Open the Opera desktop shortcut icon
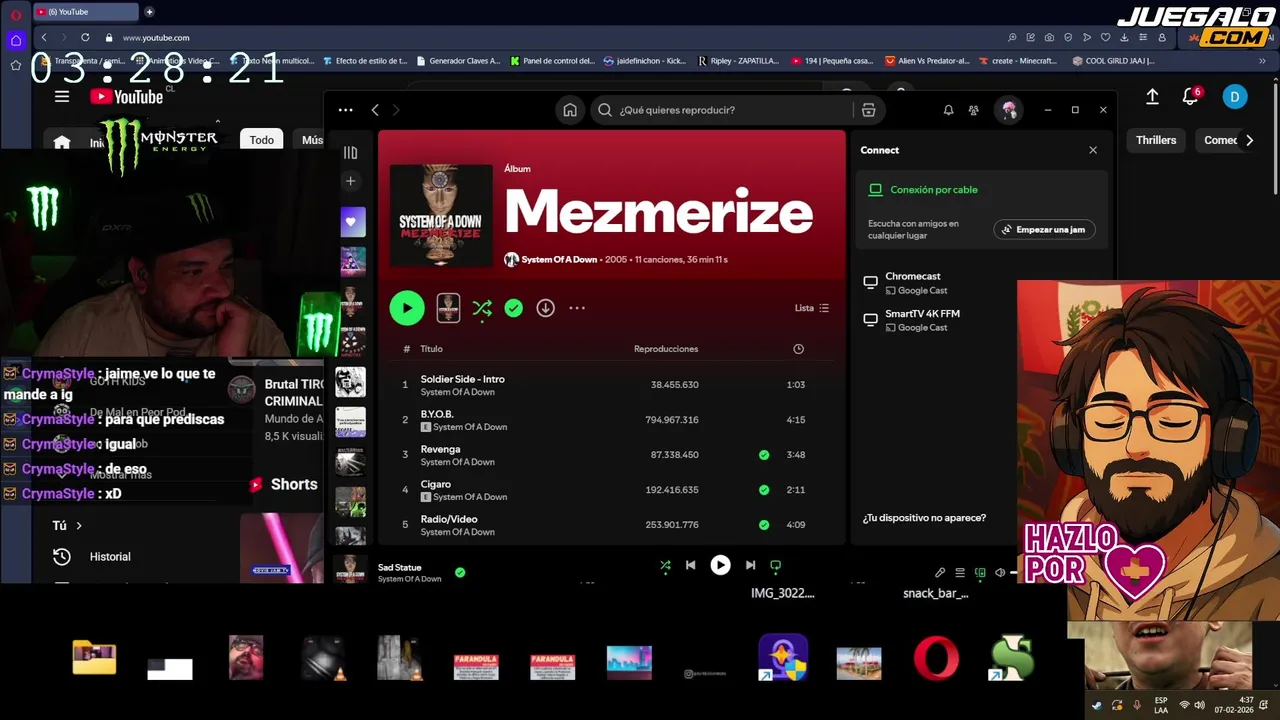Image resolution: width=1280 pixels, height=720 pixels. coord(936,660)
